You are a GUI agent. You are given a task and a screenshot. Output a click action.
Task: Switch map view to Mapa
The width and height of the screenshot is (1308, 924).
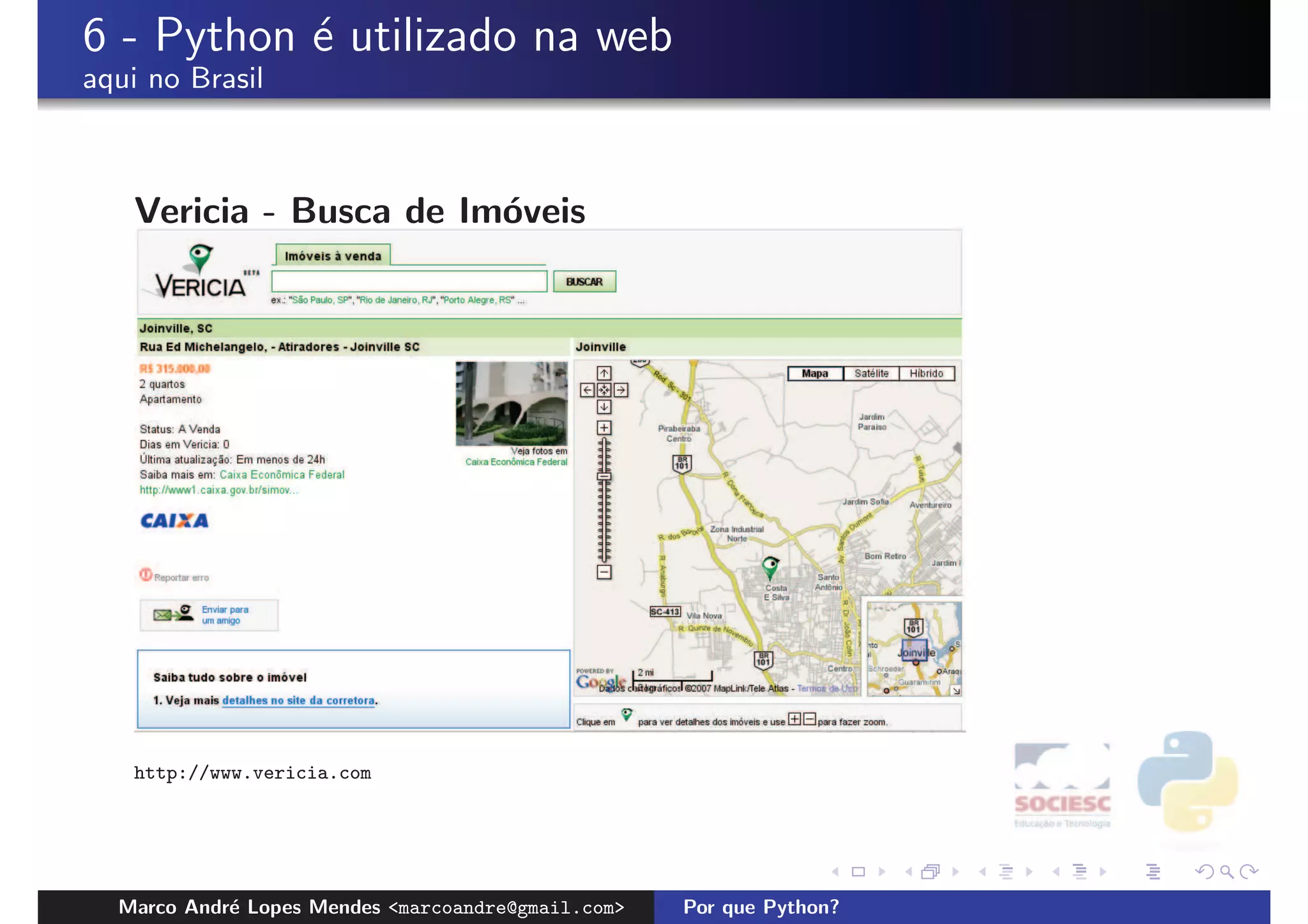815,374
